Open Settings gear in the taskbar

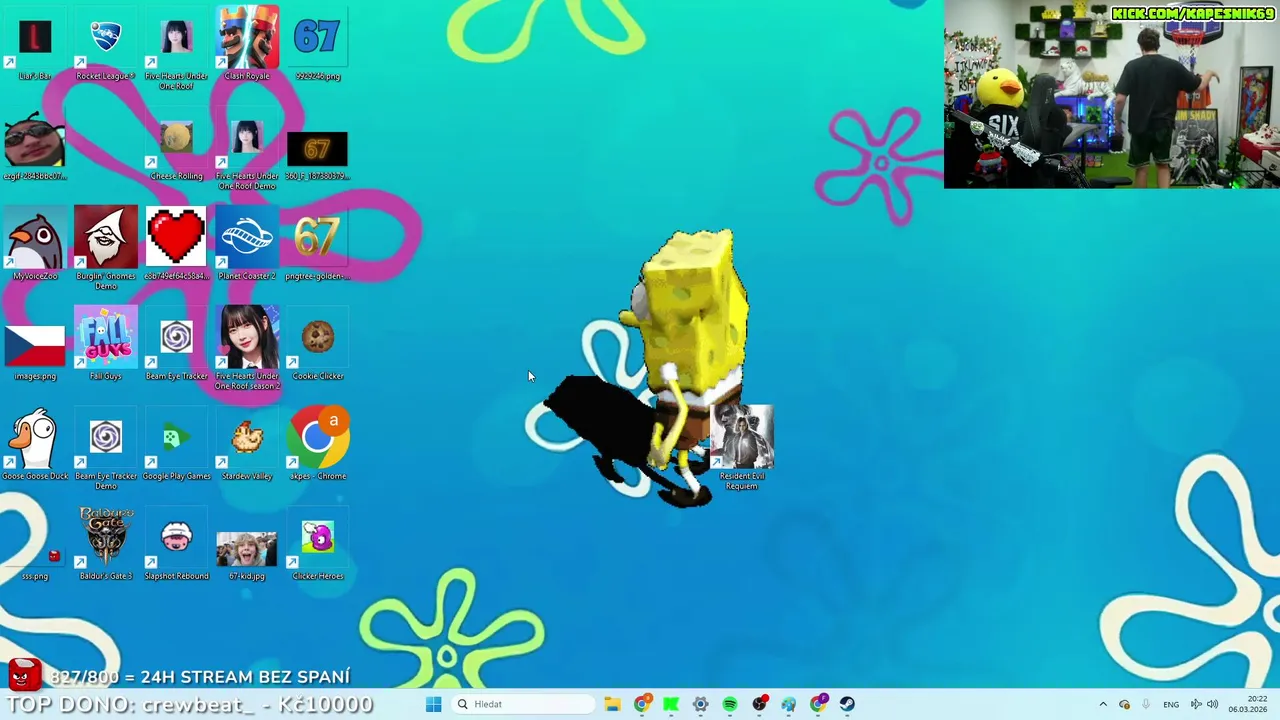(700, 704)
